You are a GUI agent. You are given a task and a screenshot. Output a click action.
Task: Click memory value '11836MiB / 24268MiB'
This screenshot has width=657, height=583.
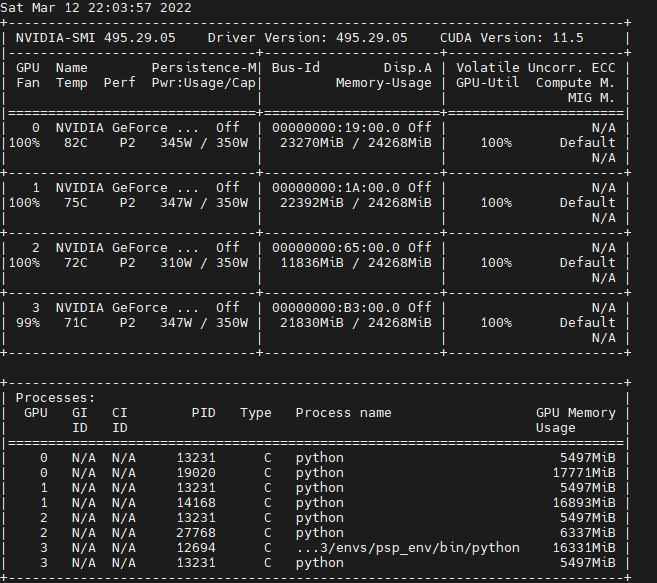click(356, 263)
